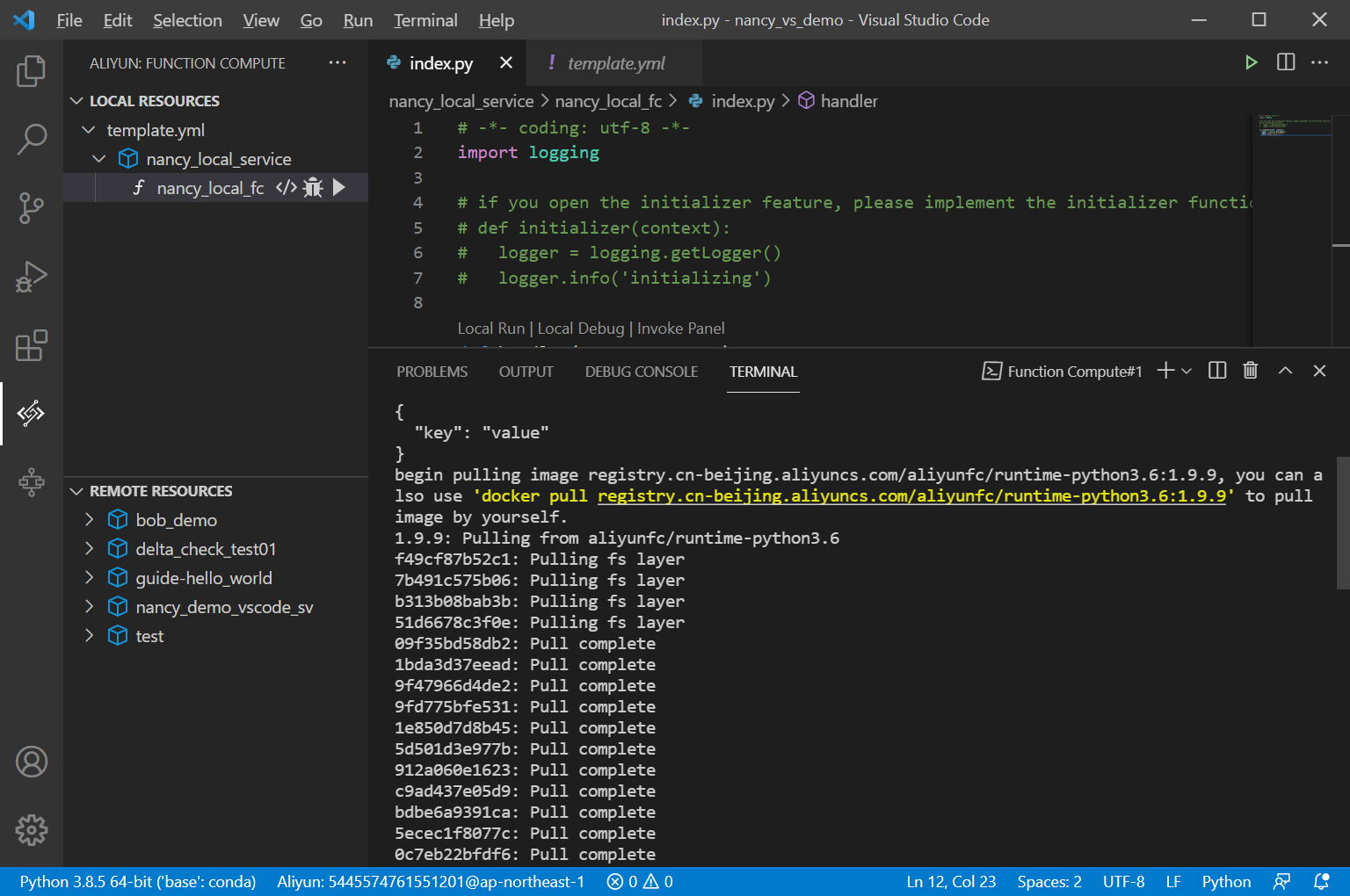Open the File menu
This screenshot has height=896, width=1350.
coord(69,20)
